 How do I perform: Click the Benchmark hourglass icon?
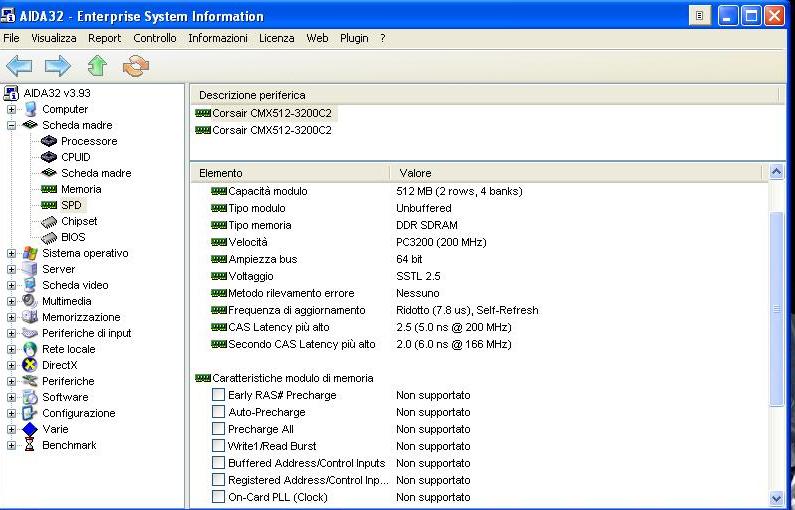[30, 445]
